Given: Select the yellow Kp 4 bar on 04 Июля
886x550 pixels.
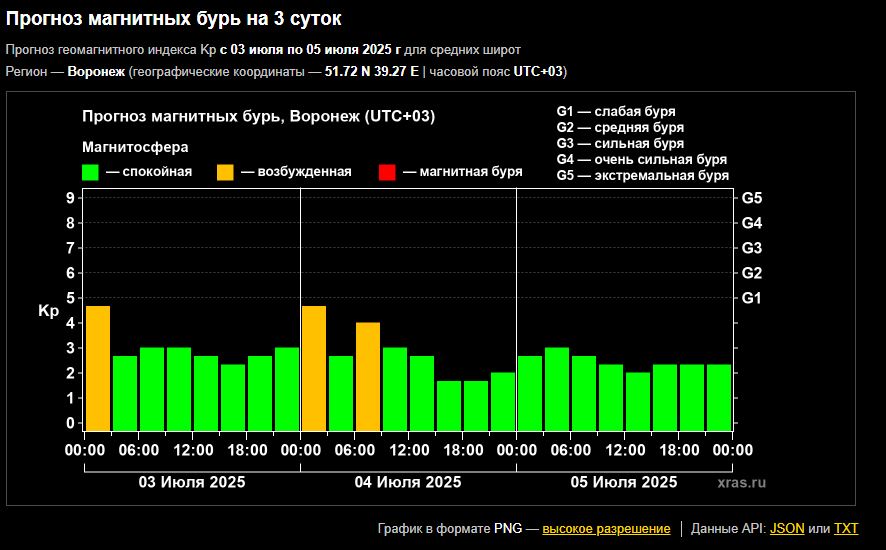Looking at the screenshot, I should pyautogui.click(x=368, y=376).
